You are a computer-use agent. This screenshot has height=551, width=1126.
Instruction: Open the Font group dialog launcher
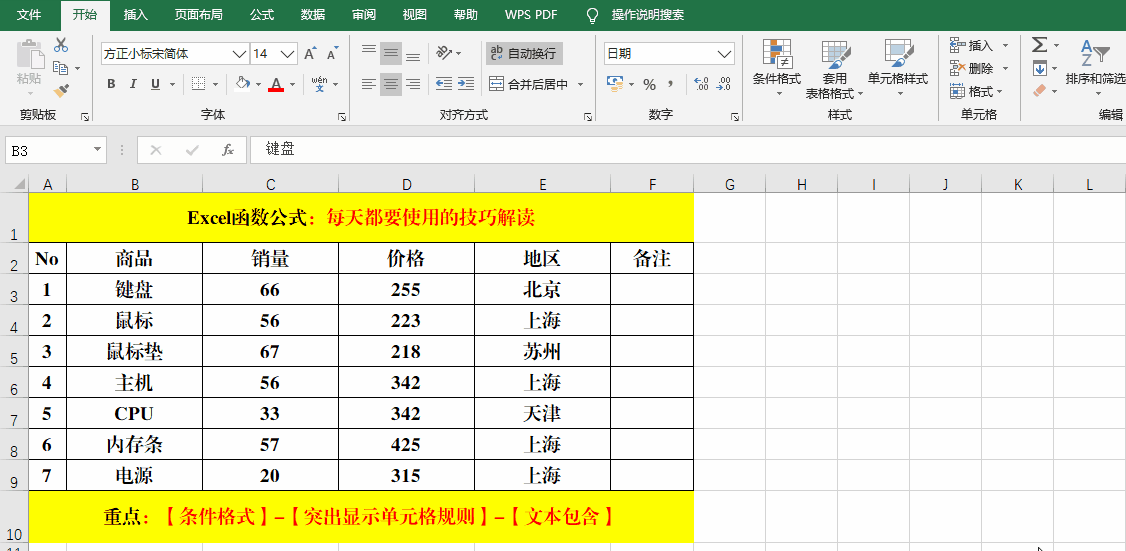[x=342, y=116]
